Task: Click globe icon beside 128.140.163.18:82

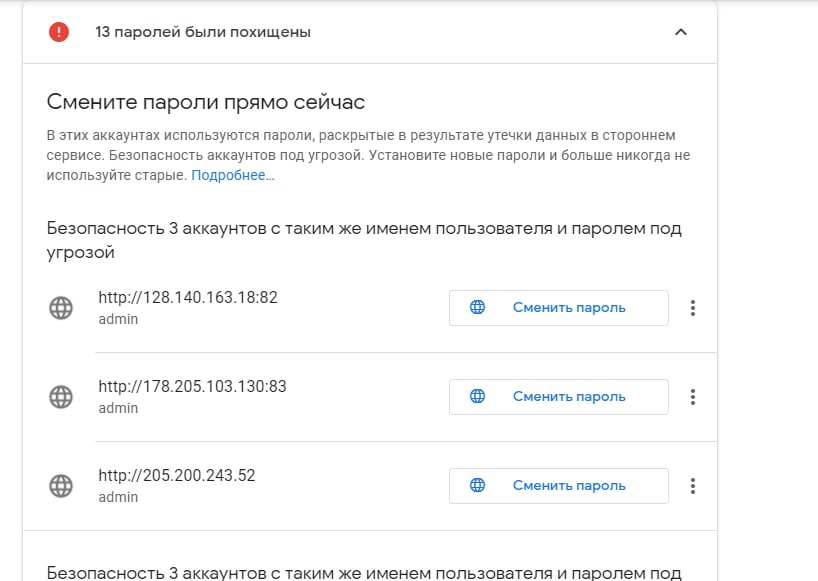Action: [61, 308]
